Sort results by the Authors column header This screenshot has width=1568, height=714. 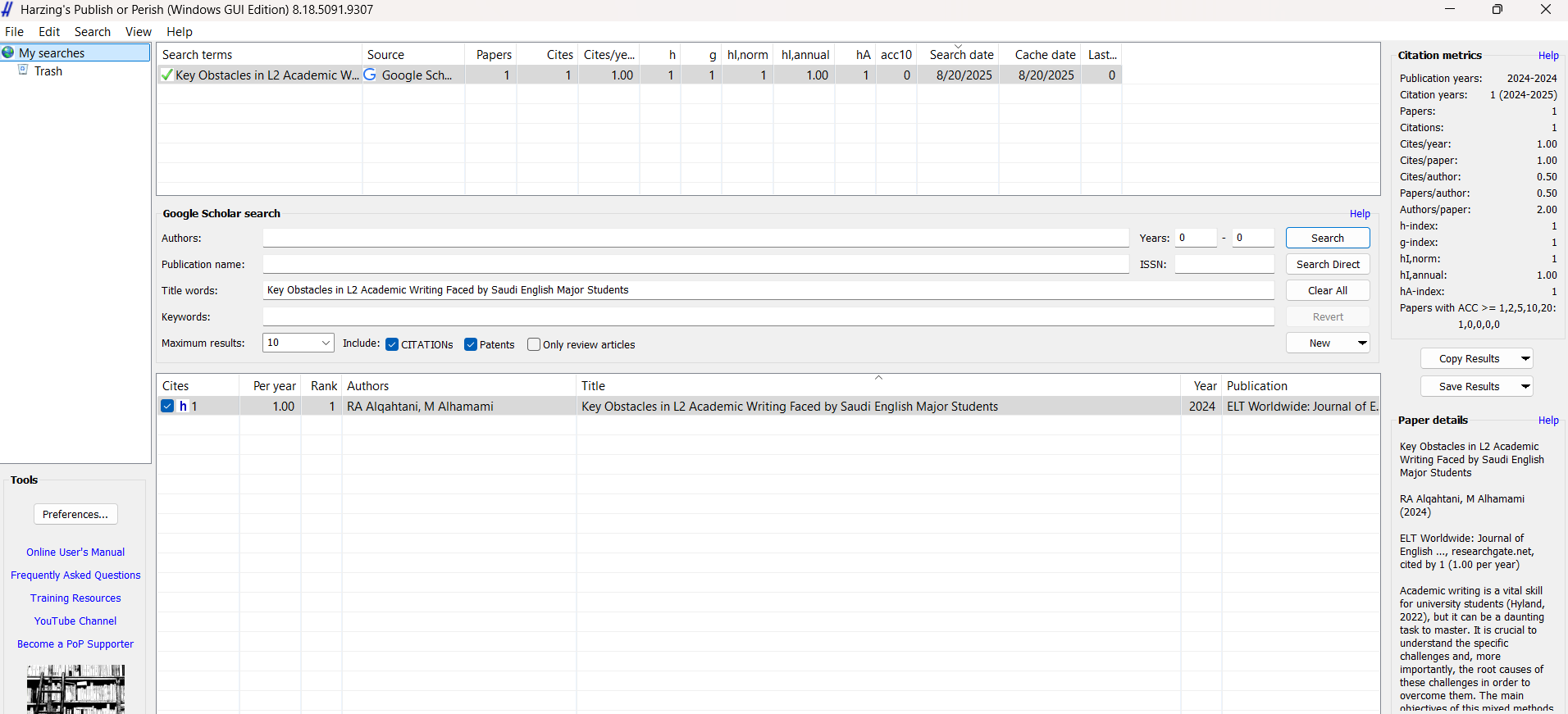(x=458, y=385)
